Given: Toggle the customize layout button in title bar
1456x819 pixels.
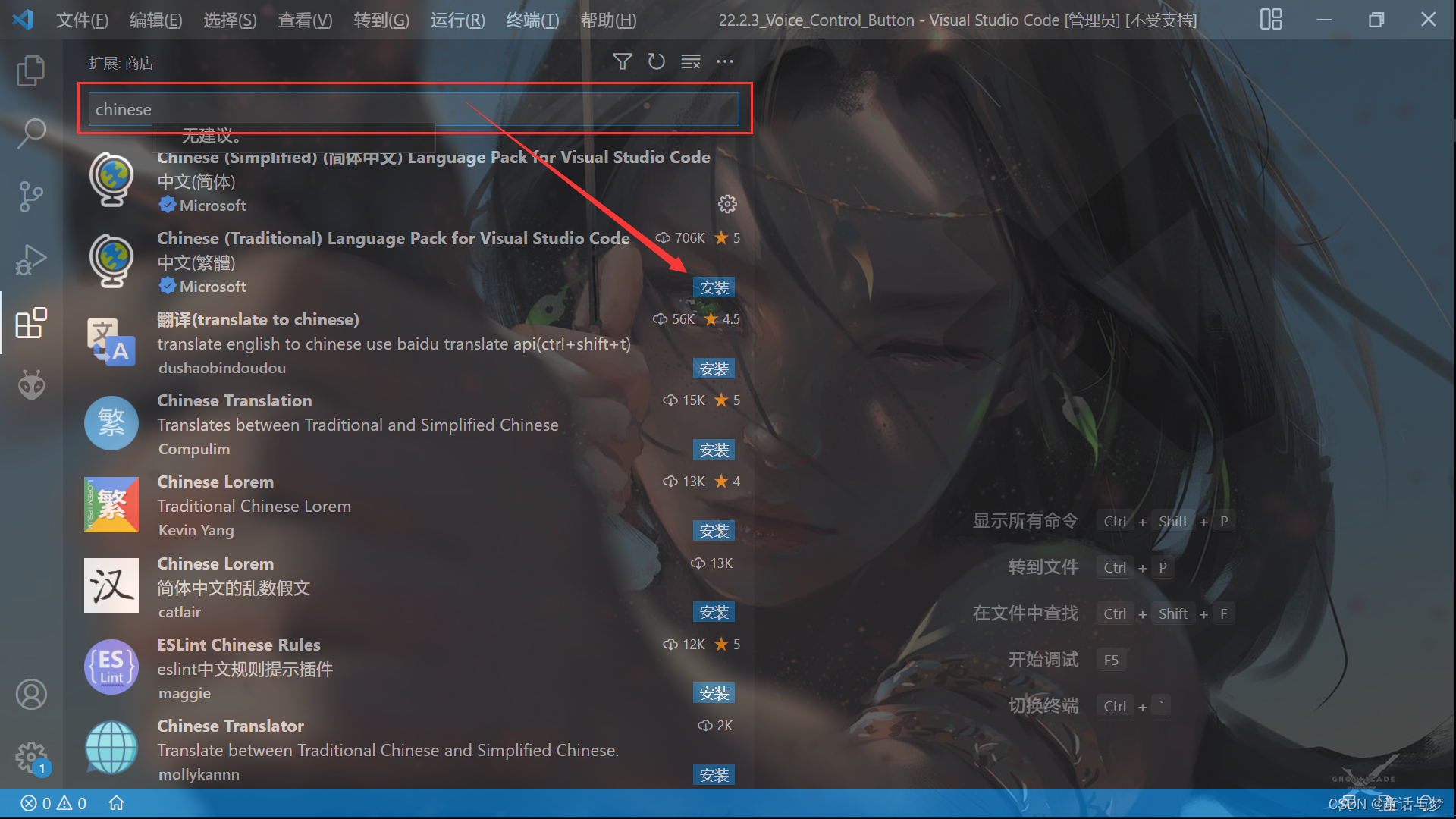Looking at the screenshot, I should click(1271, 20).
